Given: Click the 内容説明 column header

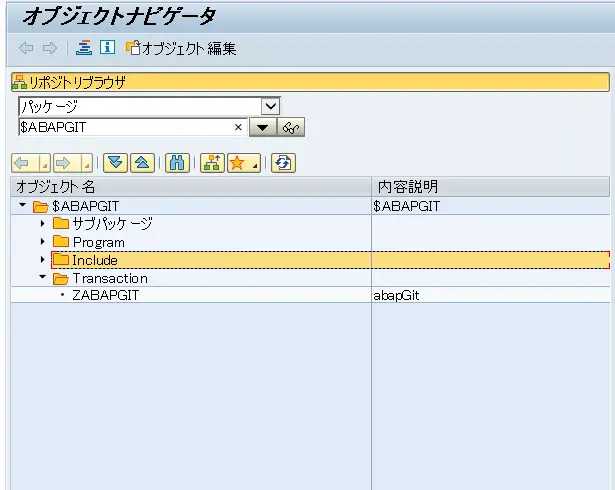Looking at the screenshot, I should click(x=491, y=187).
